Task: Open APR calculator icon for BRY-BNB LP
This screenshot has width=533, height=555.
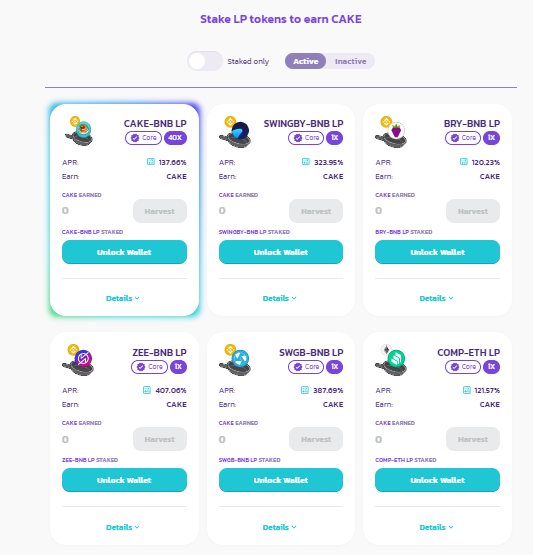Action: [464, 162]
